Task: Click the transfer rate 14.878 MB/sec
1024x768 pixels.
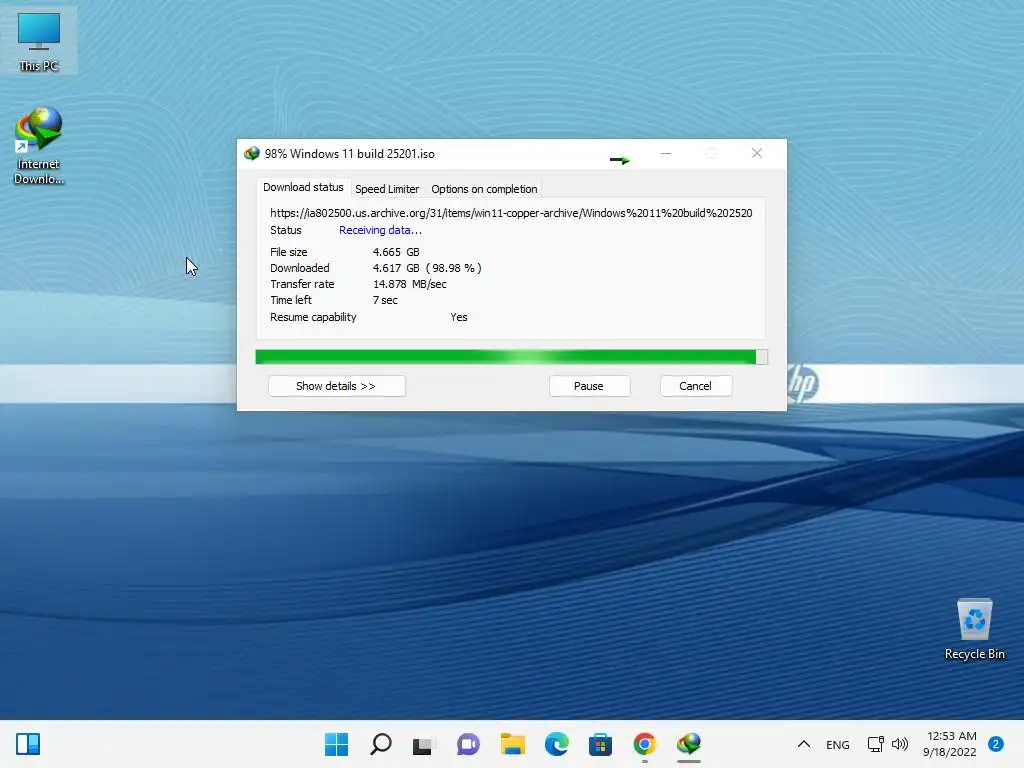Action: tap(409, 284)
